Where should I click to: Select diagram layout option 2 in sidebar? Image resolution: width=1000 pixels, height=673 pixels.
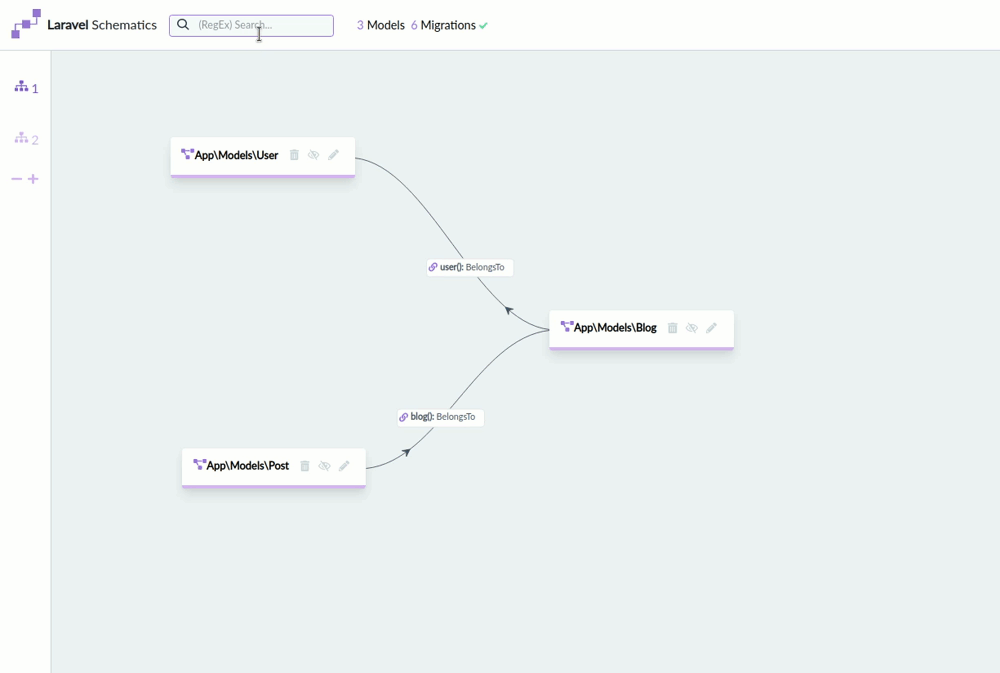pyautogui.click(x=26, y=138)
